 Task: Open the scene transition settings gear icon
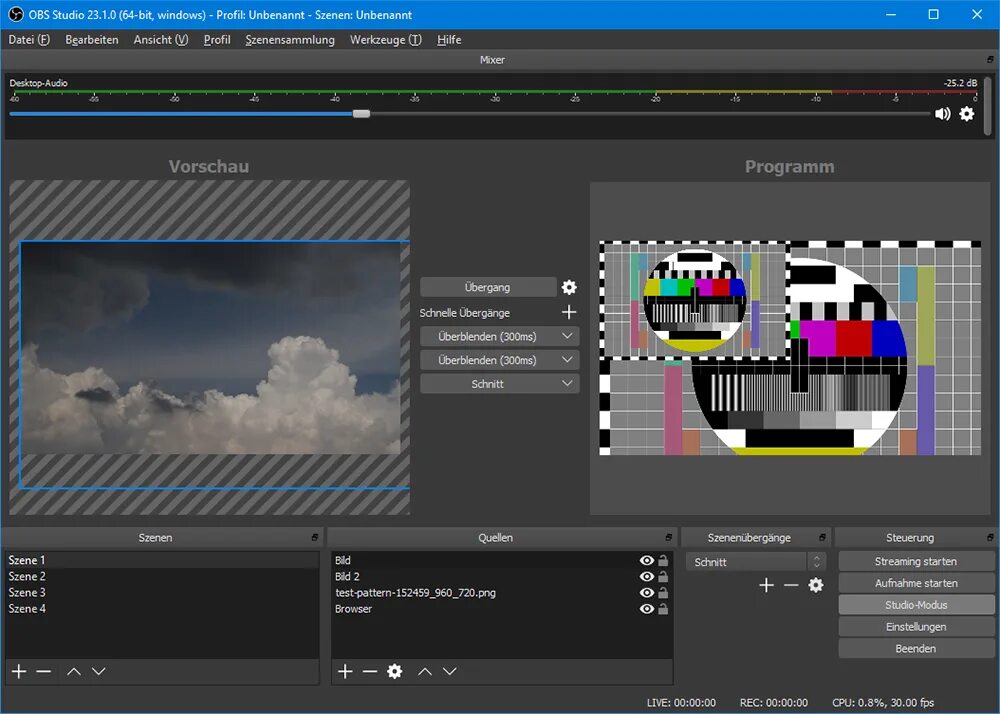click(816, 585)
